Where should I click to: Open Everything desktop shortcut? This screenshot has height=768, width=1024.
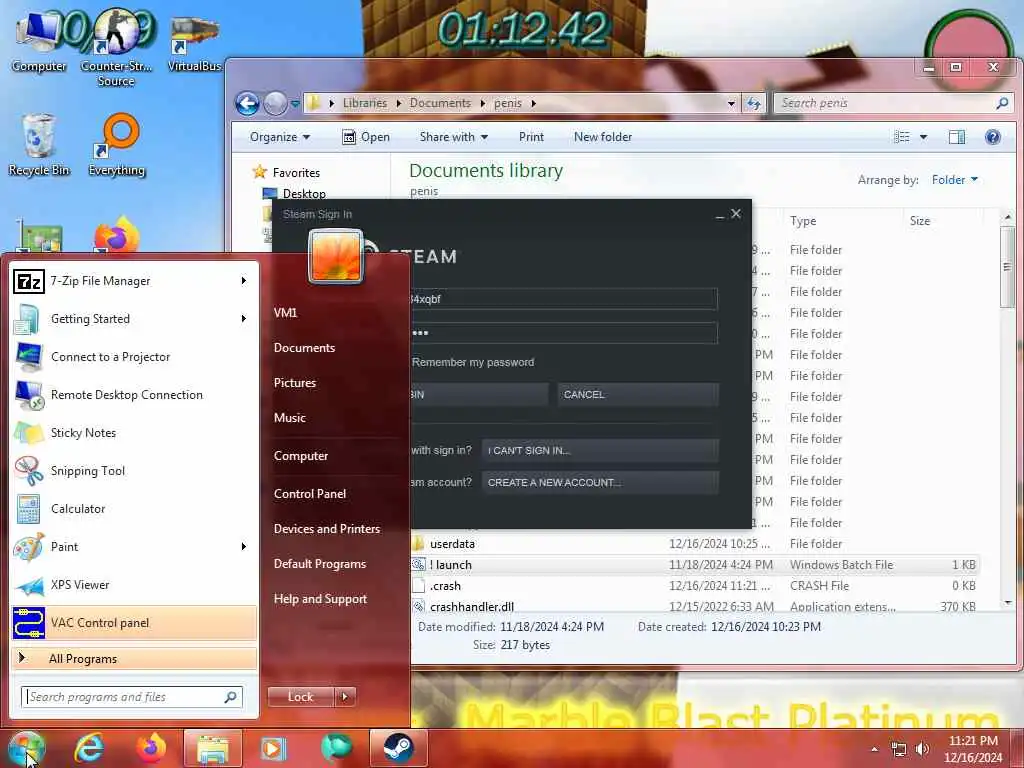coord(117,144)
